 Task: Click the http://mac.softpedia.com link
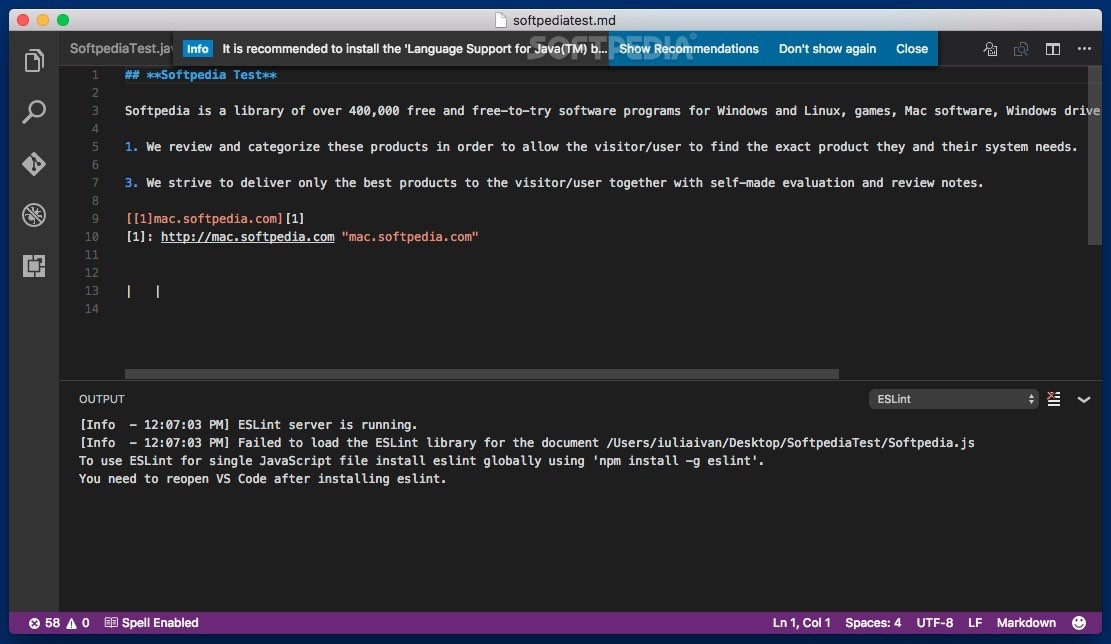[x=247, y=237]
